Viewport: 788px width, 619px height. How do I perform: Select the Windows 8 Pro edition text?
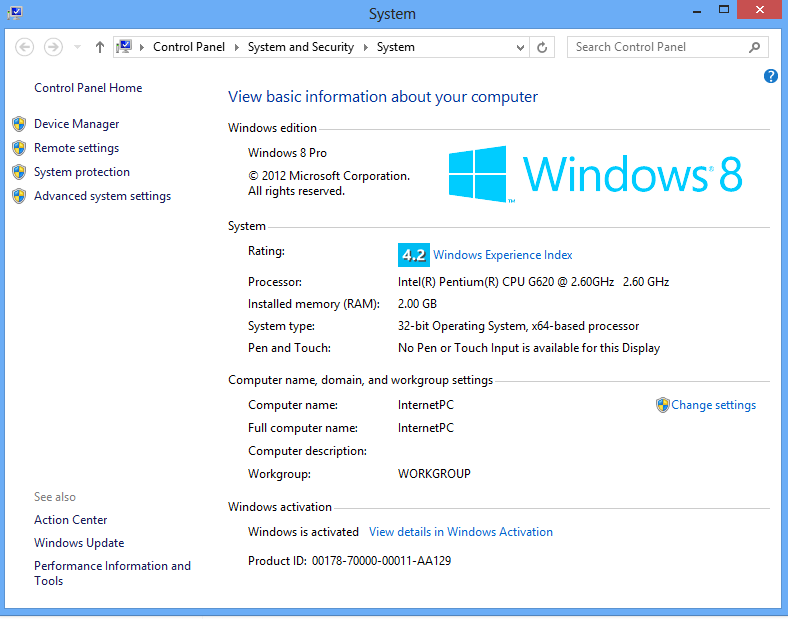tap(287, 153)
